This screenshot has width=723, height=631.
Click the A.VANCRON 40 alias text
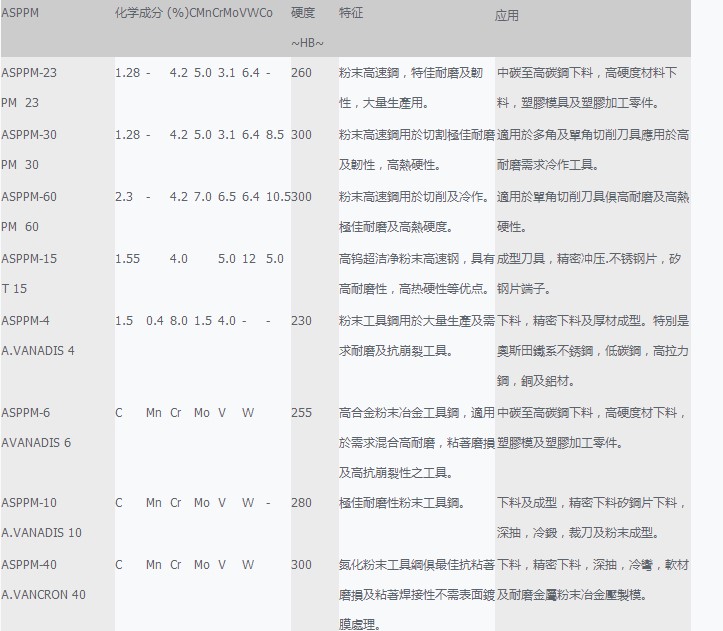pos(43,595)
